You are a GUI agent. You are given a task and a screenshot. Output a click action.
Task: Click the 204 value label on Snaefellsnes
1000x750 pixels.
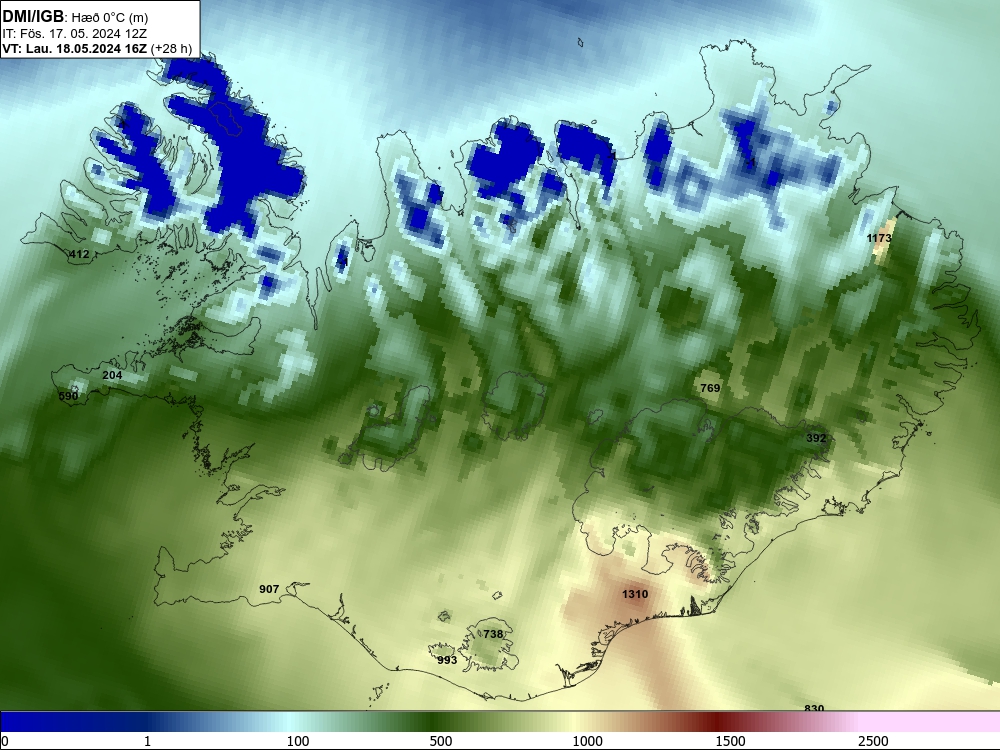click(112, 375)
